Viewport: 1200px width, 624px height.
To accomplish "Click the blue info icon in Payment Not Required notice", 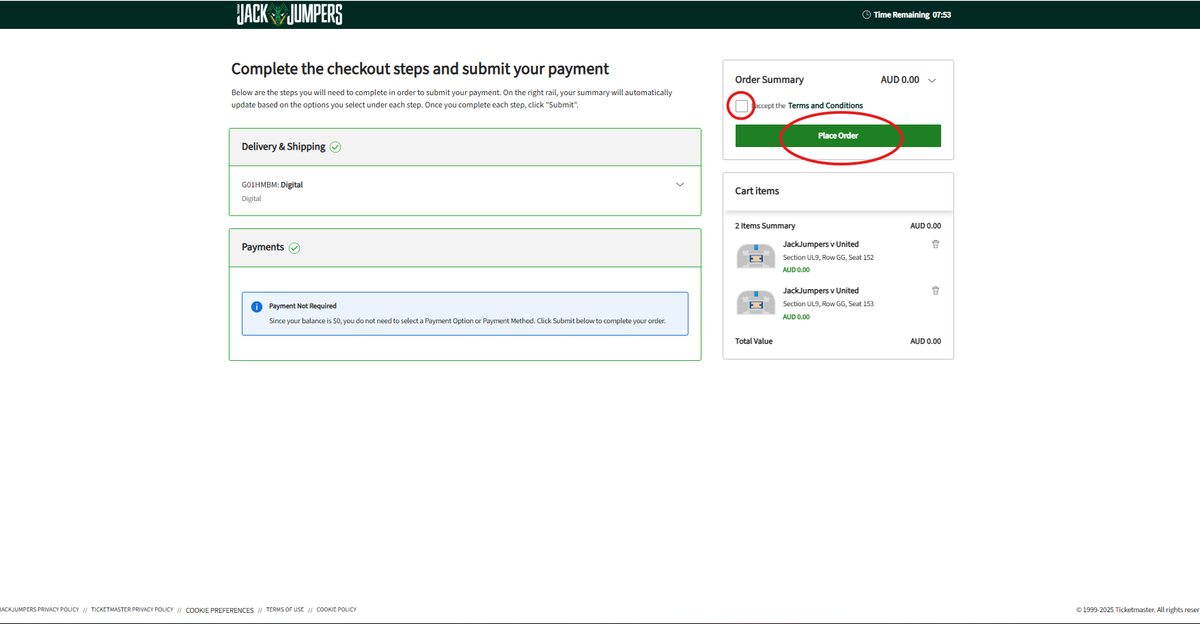I will click(256, 307).
